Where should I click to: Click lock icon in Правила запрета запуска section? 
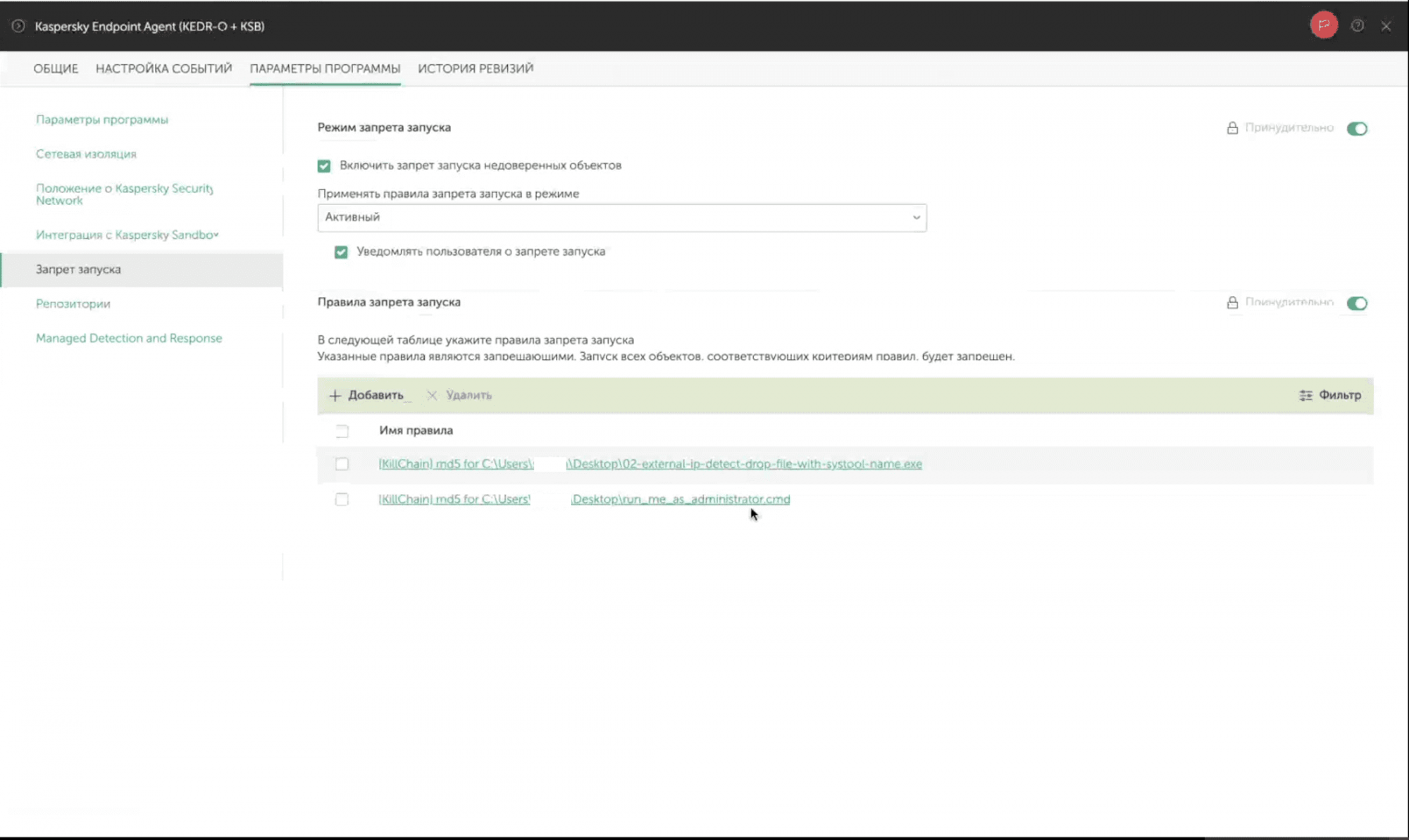click(1232, 303)
